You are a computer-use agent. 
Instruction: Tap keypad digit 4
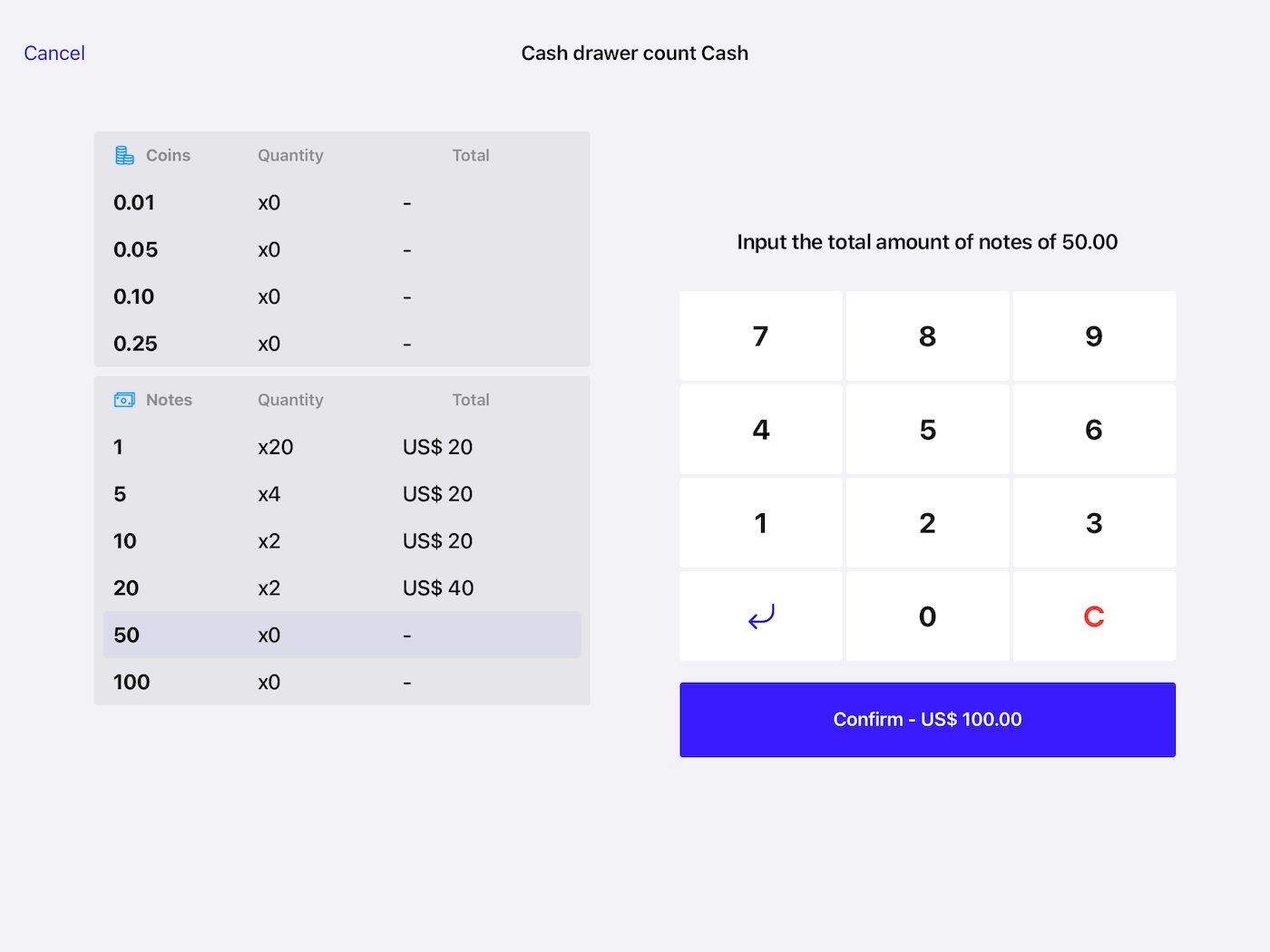point(761,430)
